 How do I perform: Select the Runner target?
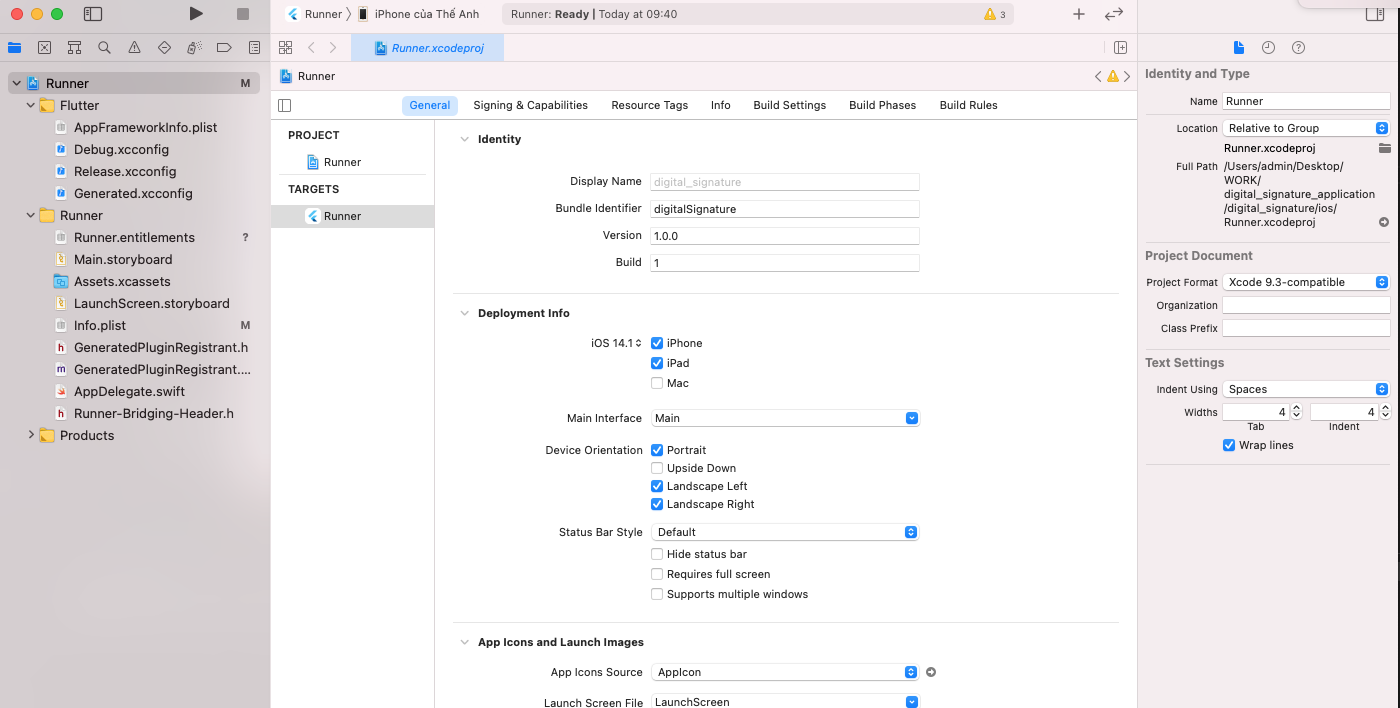340,215
